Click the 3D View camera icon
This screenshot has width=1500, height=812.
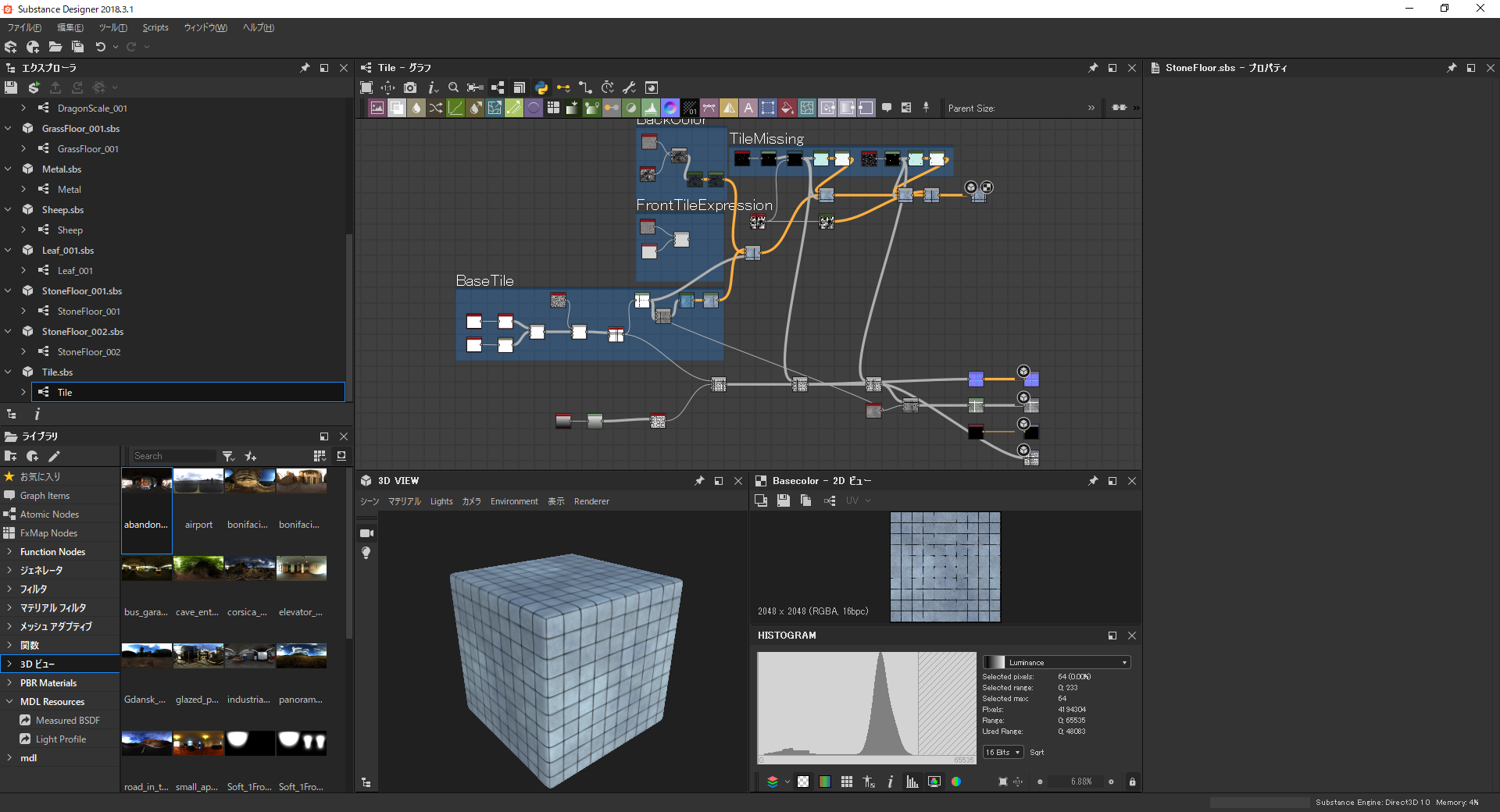coord(366,533)
